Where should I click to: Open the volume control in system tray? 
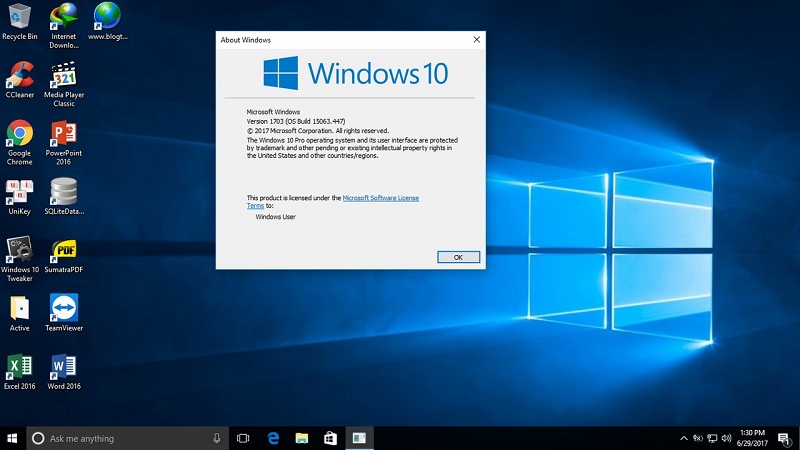(x=727, y=438)
